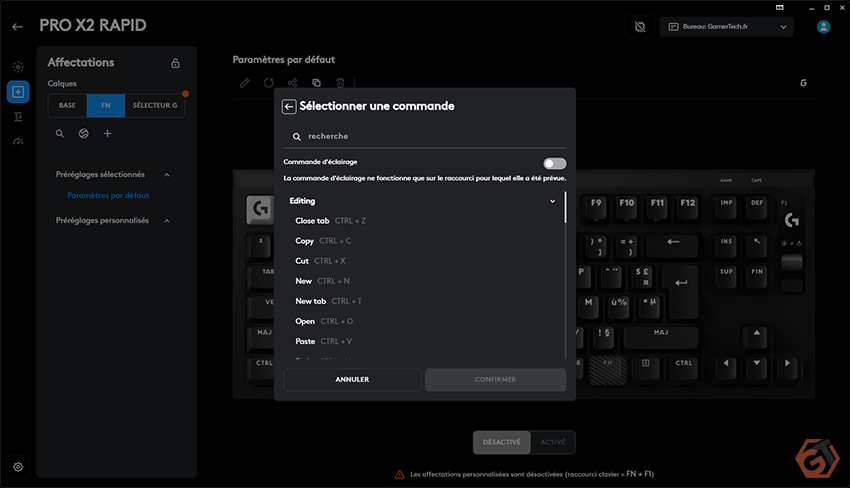The image size is (850, 488).
Task: Click the trash delete icon
Action: (x=340, y=83)
